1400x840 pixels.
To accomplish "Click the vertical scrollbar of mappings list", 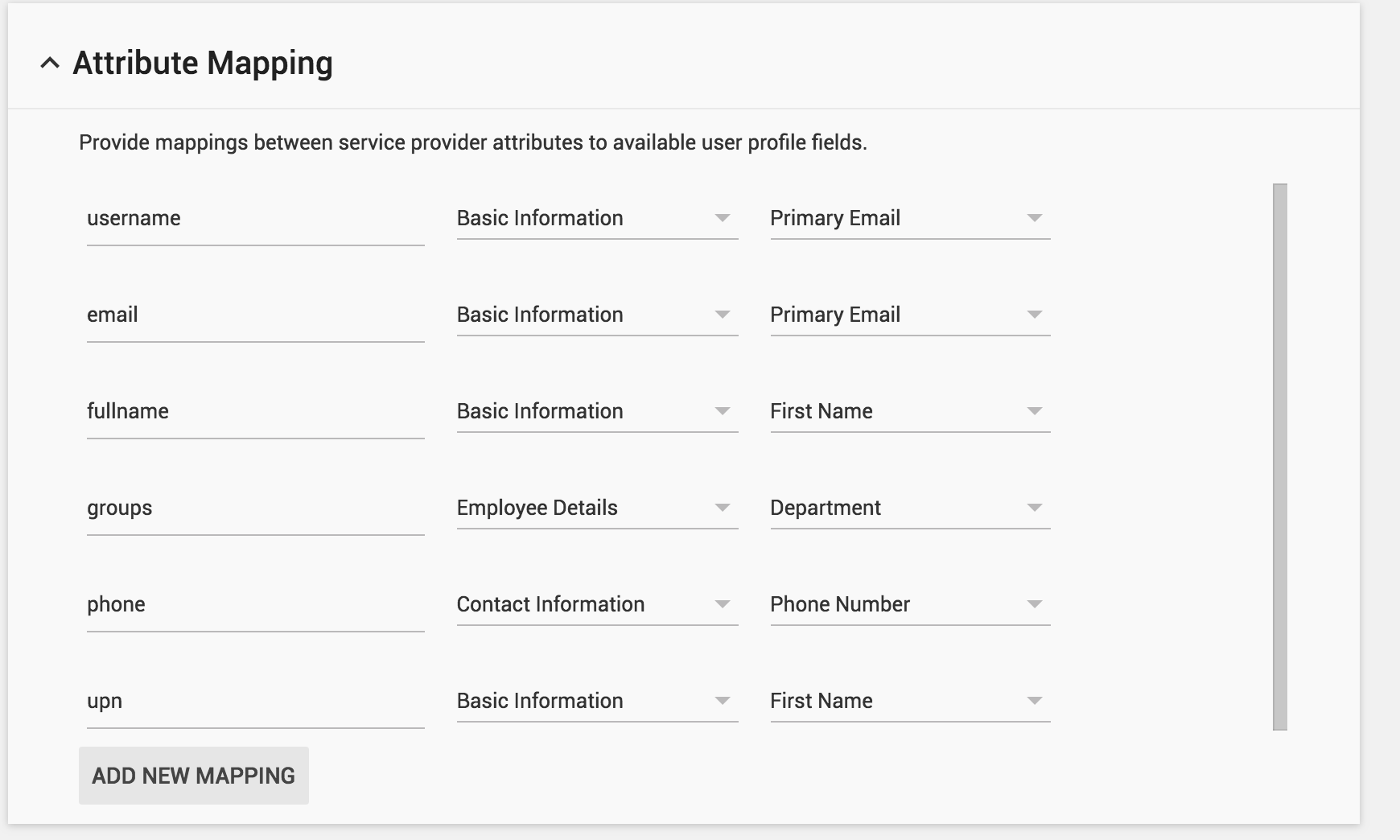I will 1279,456.
